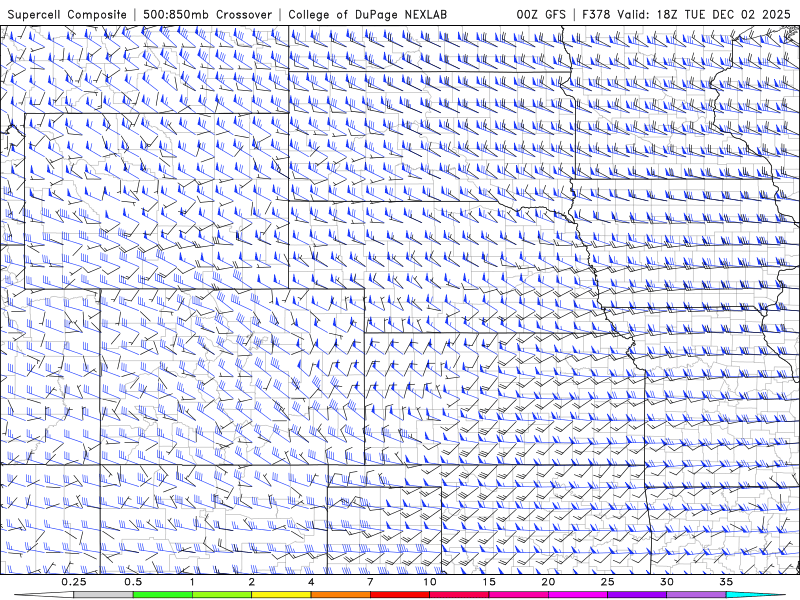Select the gray 0.25–0.5 legend swatch
The image size is (800, 600).
click(x=103, y=595)
